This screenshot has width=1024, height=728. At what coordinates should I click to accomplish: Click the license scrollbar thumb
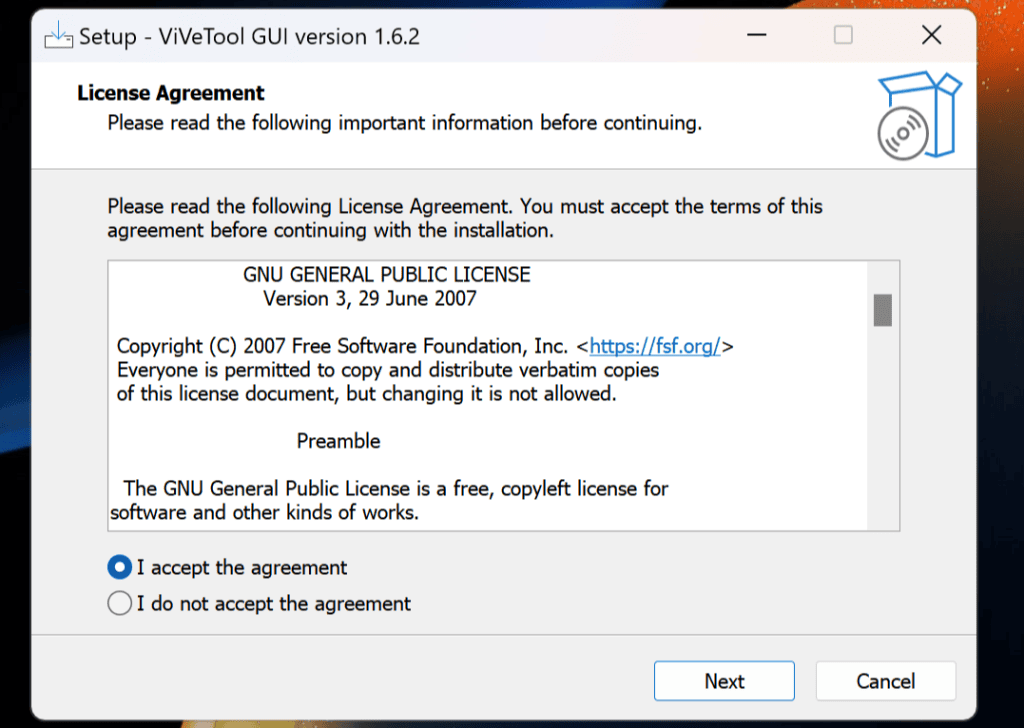(x=880, y=310)
